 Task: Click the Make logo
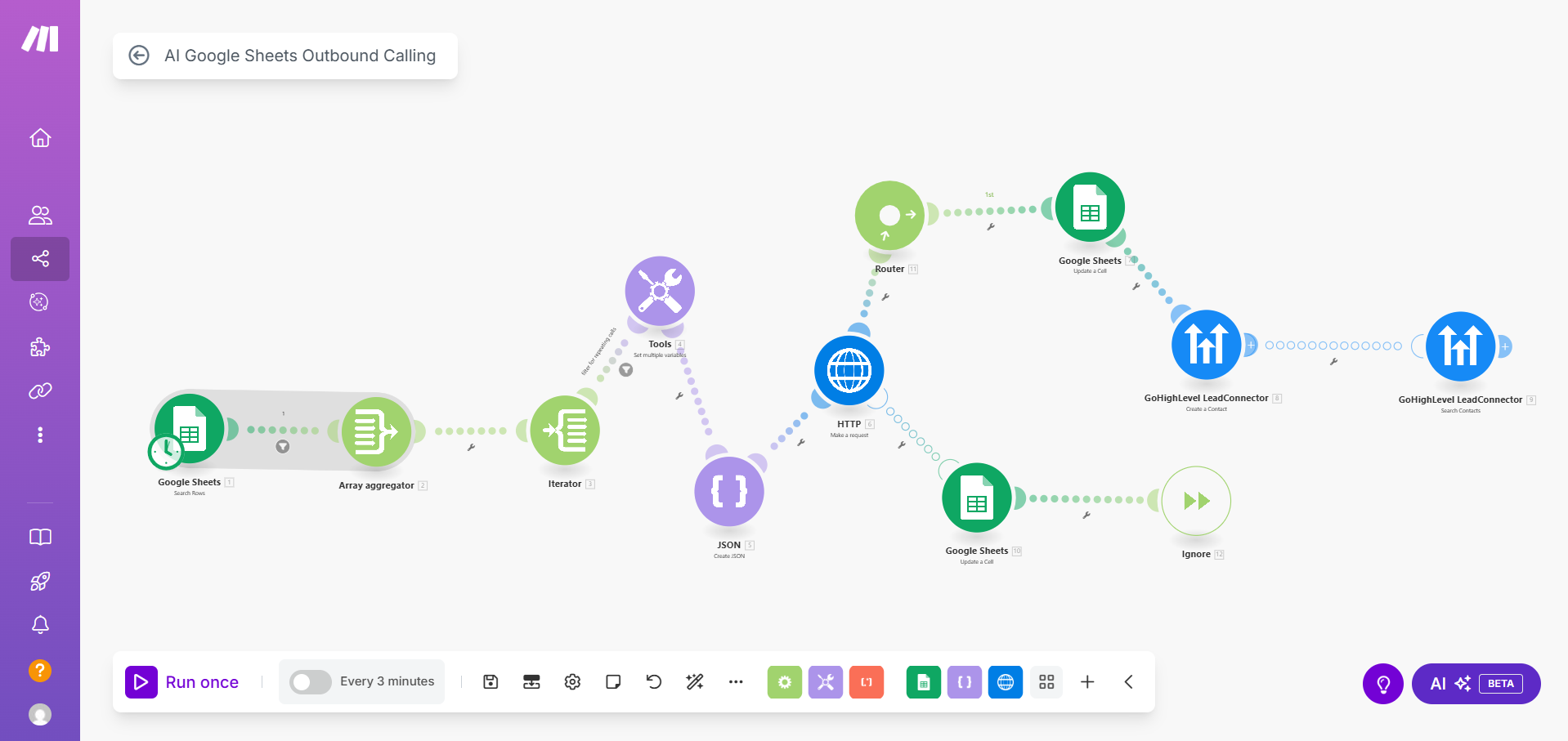40,38
